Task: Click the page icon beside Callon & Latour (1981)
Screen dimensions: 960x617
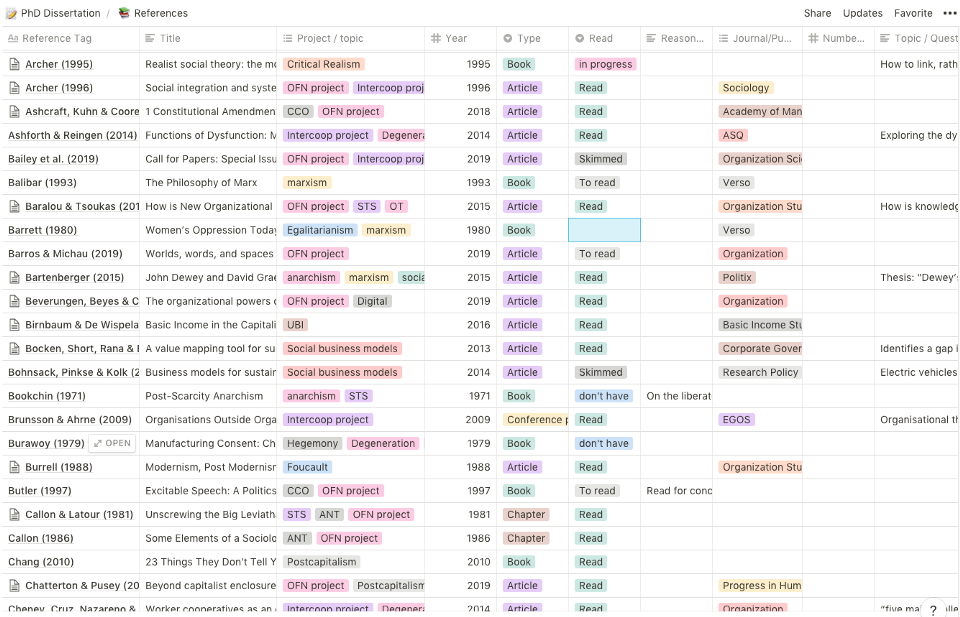Action: tap(14, 515)
